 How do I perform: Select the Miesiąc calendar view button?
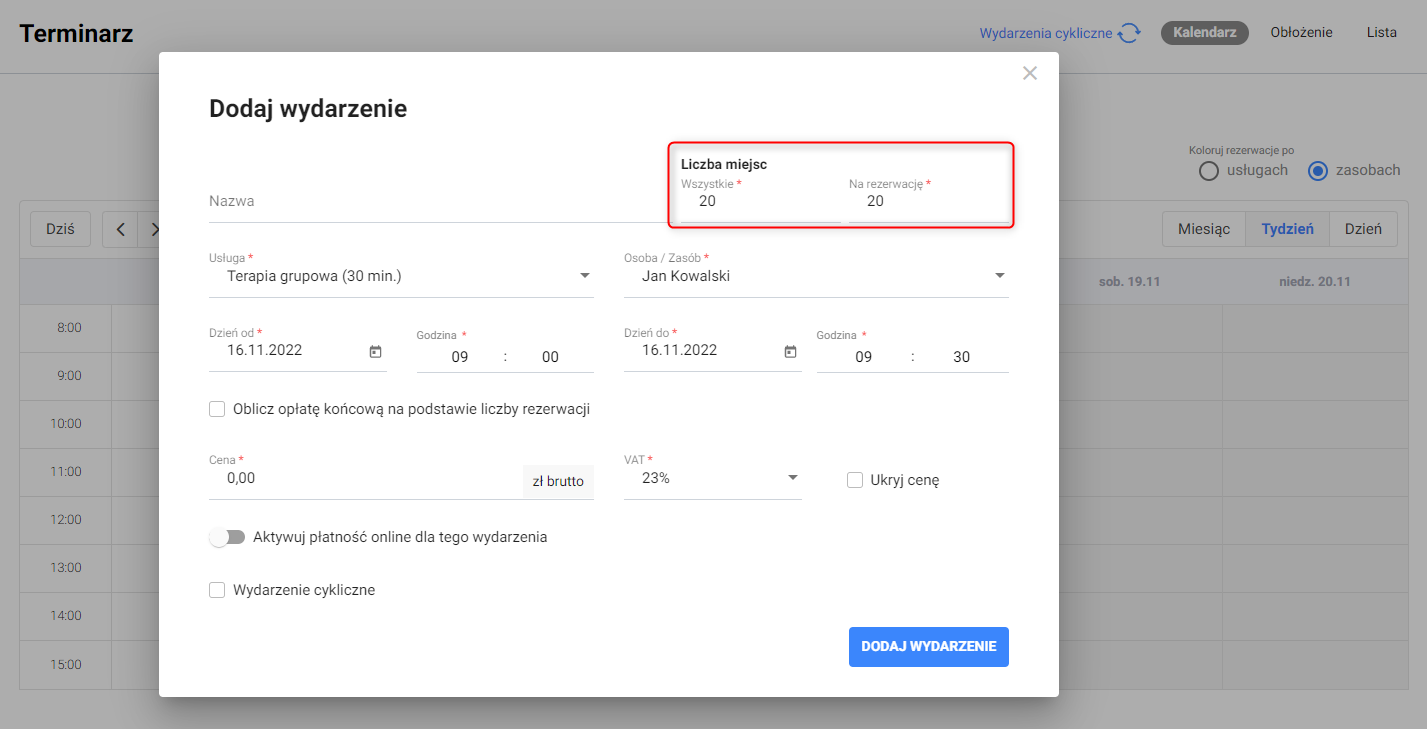[1203, 229]
